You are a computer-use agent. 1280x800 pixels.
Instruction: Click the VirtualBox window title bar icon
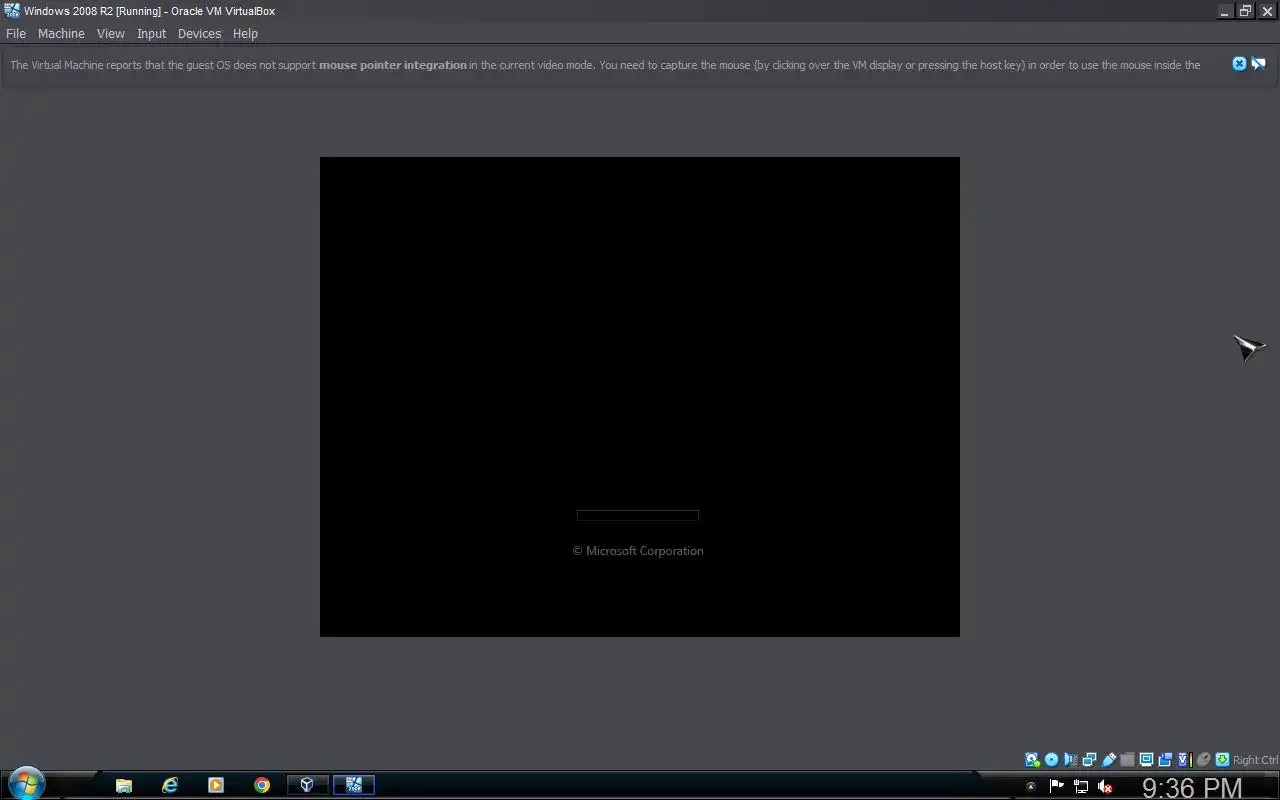pyautogui.click(x=12, y=11)
